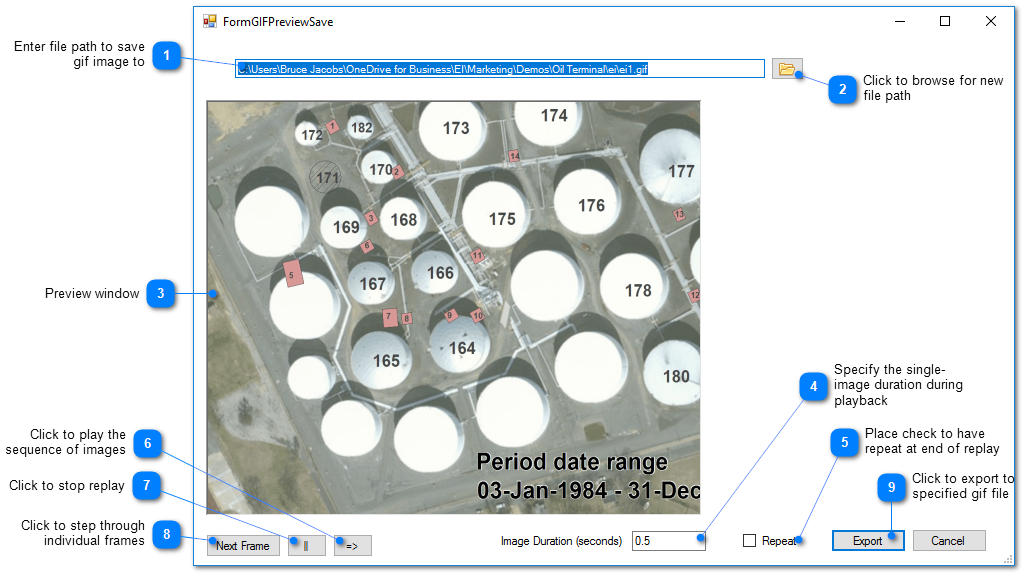This screenshot has width=1025, height=576.
Task: Click the folder browse icon for file path
Action: 787,69
